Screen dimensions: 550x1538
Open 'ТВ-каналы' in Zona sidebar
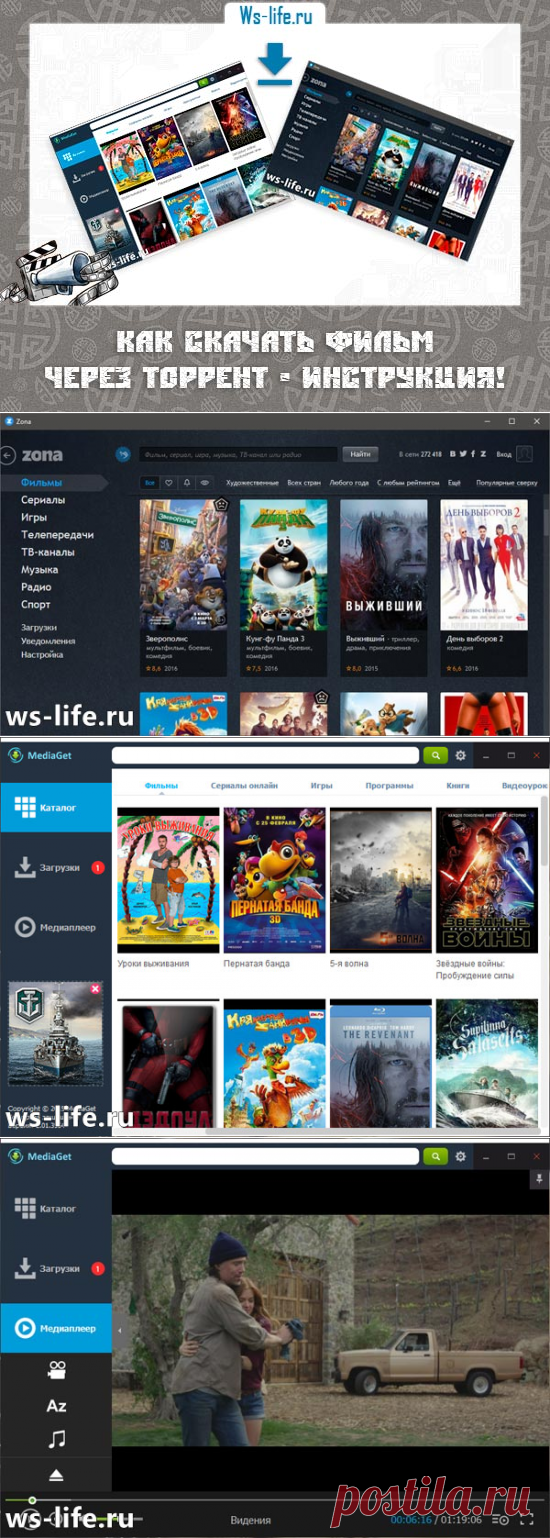(48, 552)
